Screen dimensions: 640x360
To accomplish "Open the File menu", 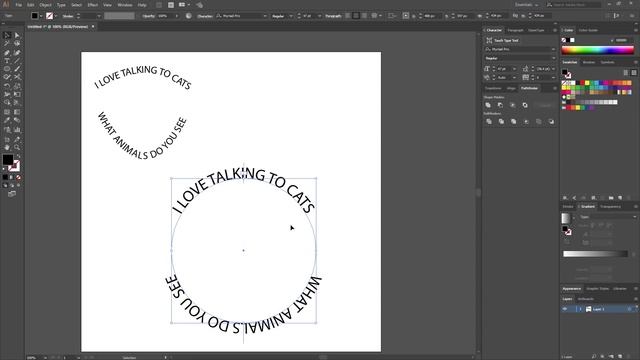I will 19,5.
